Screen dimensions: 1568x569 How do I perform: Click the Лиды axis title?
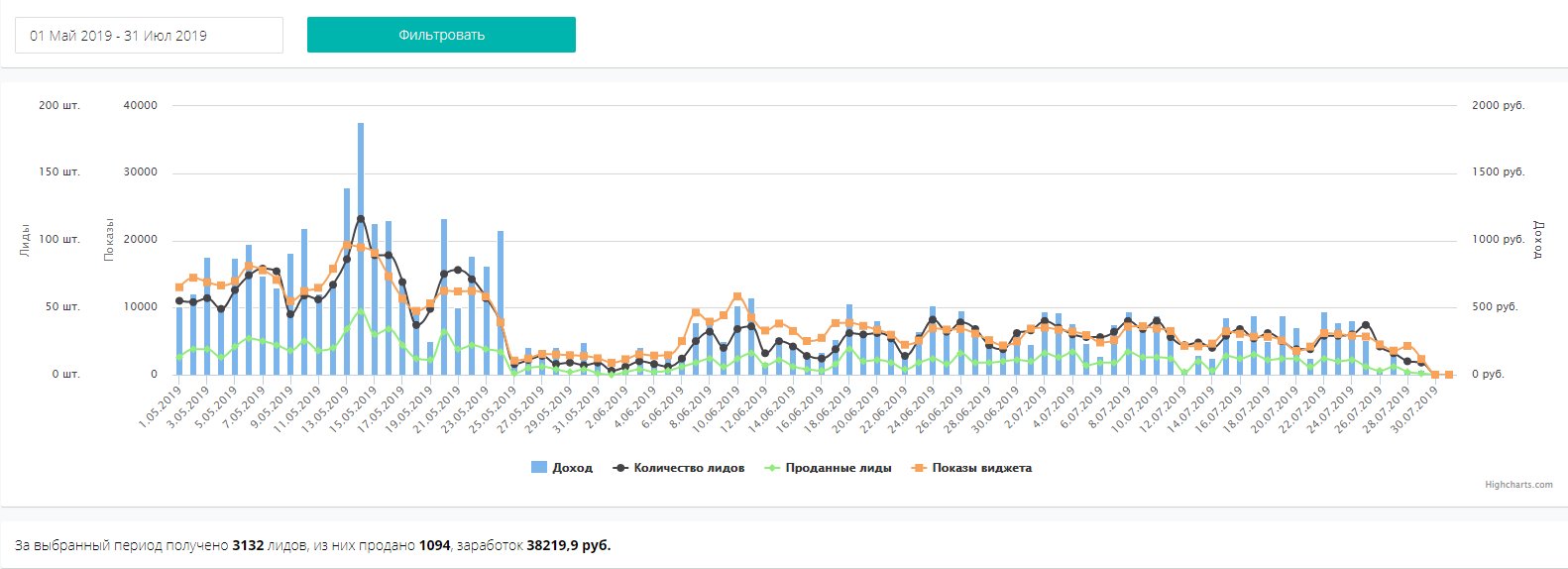click(x=25, y=240)
